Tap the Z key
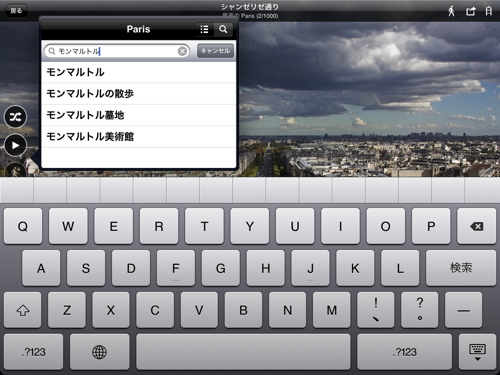500x375 pixels. (67, 310)
